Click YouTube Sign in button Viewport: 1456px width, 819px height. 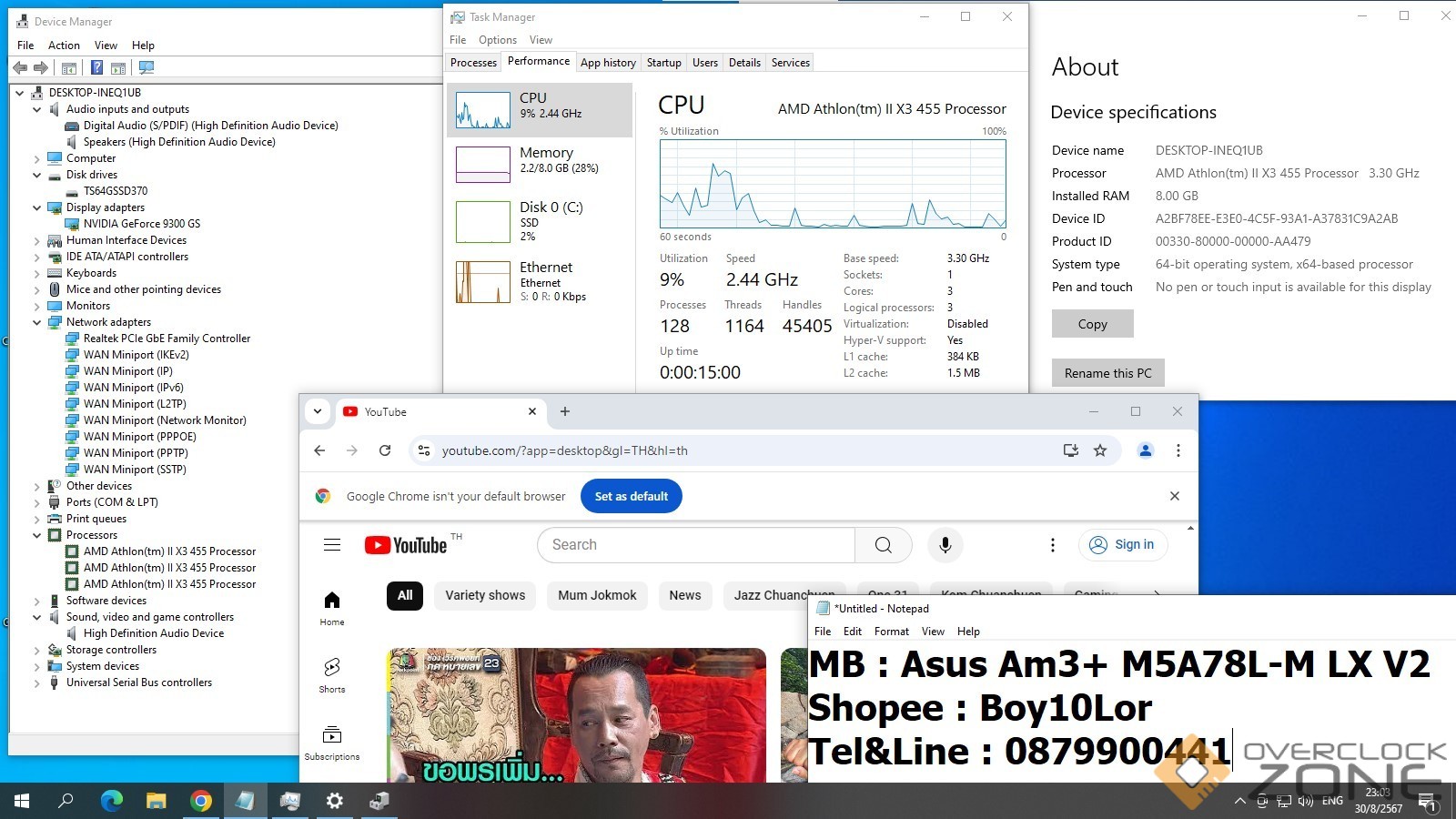pos(1123,544)
